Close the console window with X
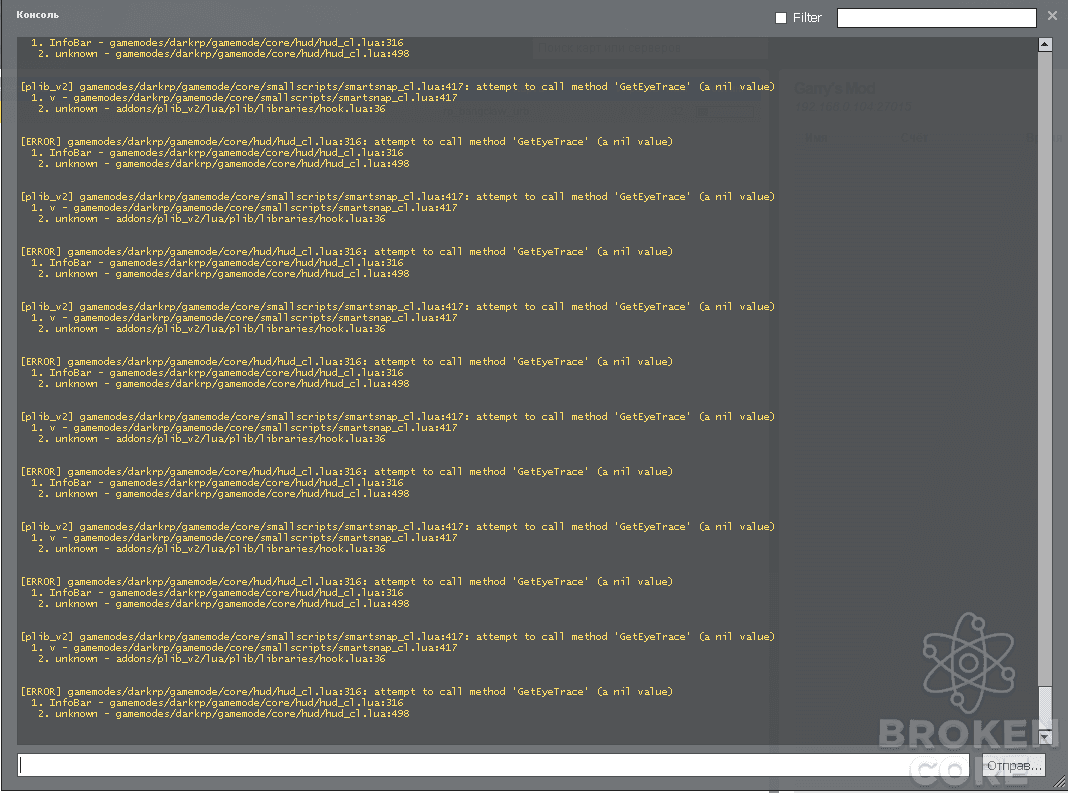The height and width of the screenshot is (793, 1068). click(1052, 16)
